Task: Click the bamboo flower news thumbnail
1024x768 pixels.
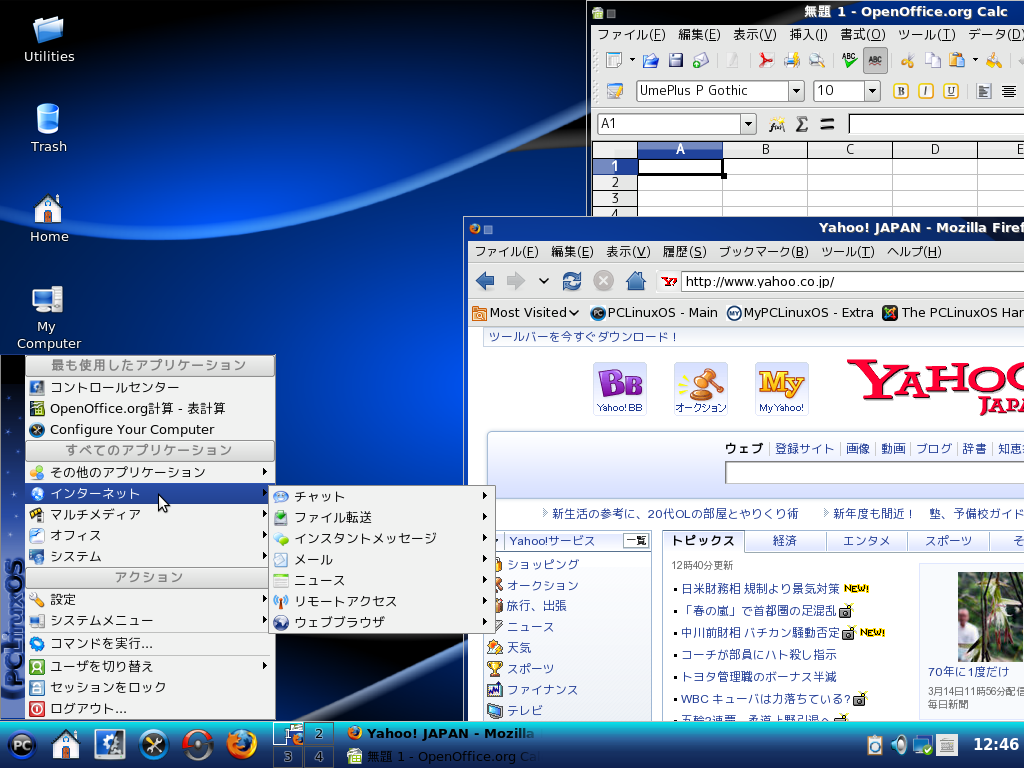Action: 991,616
